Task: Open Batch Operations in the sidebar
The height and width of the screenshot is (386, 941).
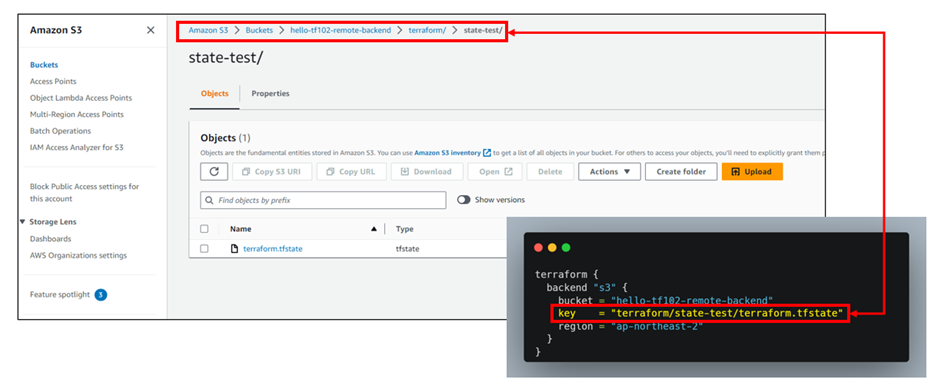Action: point(61,131)
